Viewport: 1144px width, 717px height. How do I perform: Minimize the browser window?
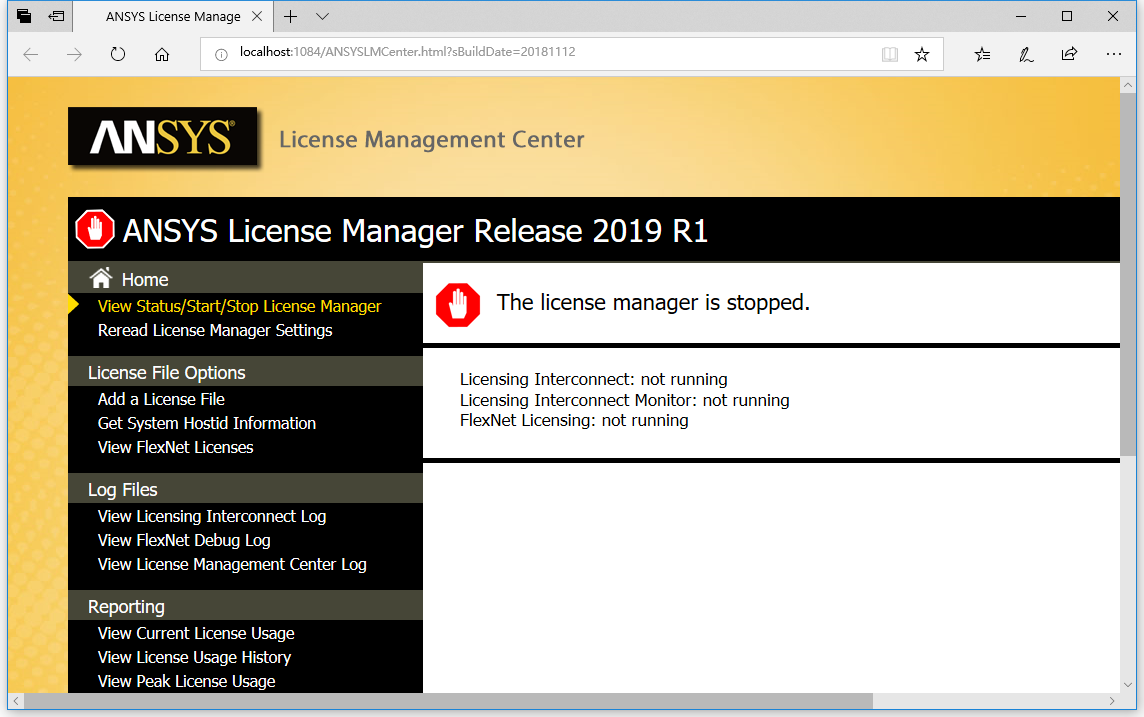click(x=1021, y=16)
